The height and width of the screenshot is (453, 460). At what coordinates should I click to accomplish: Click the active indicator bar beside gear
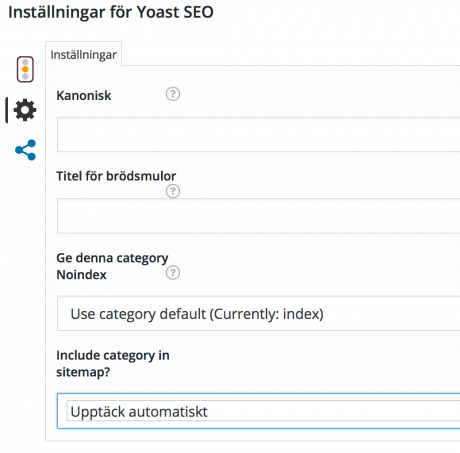[x=6, y=110]
